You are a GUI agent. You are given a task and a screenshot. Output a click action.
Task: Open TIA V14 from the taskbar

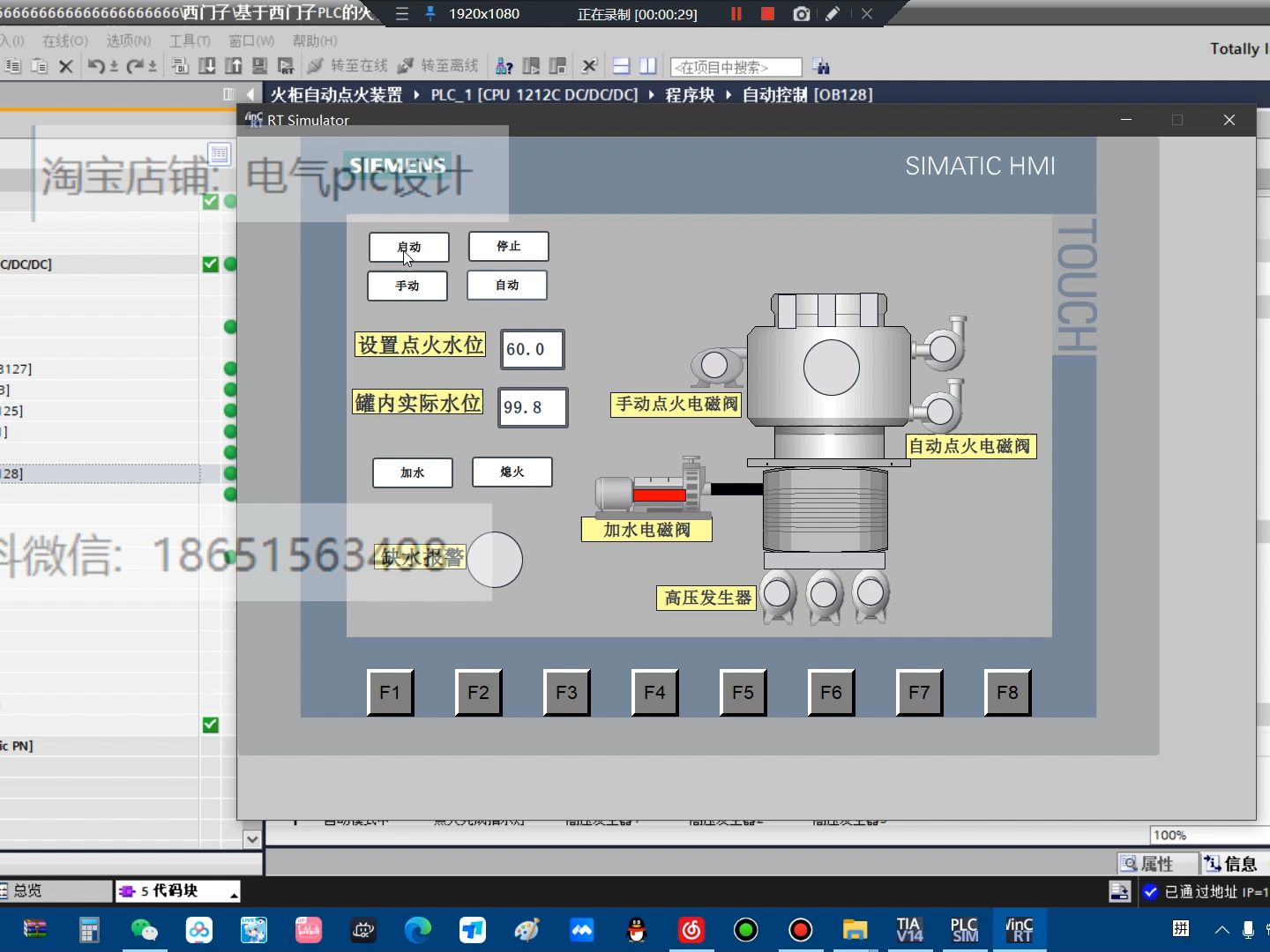click(x=909, y=930)
